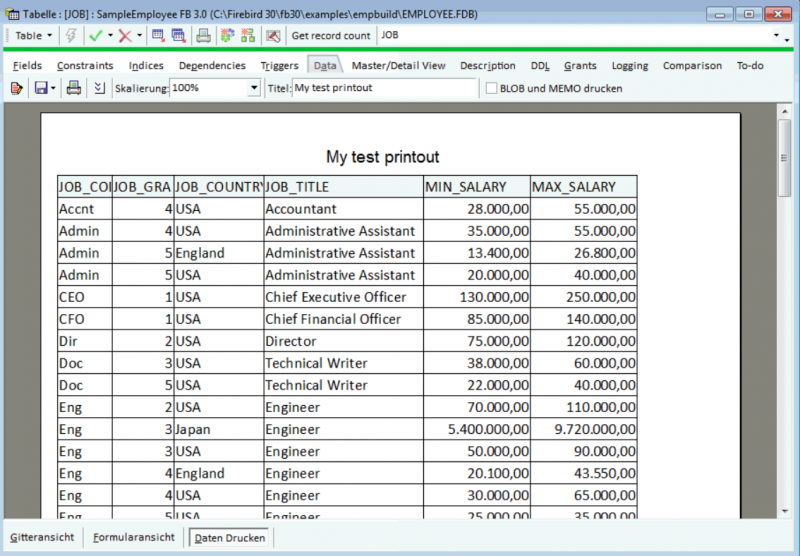Image resolution: width=800 pixels, height=556 pixels.
Task: Click the Accnt job code cell
Action: point(85,209)
